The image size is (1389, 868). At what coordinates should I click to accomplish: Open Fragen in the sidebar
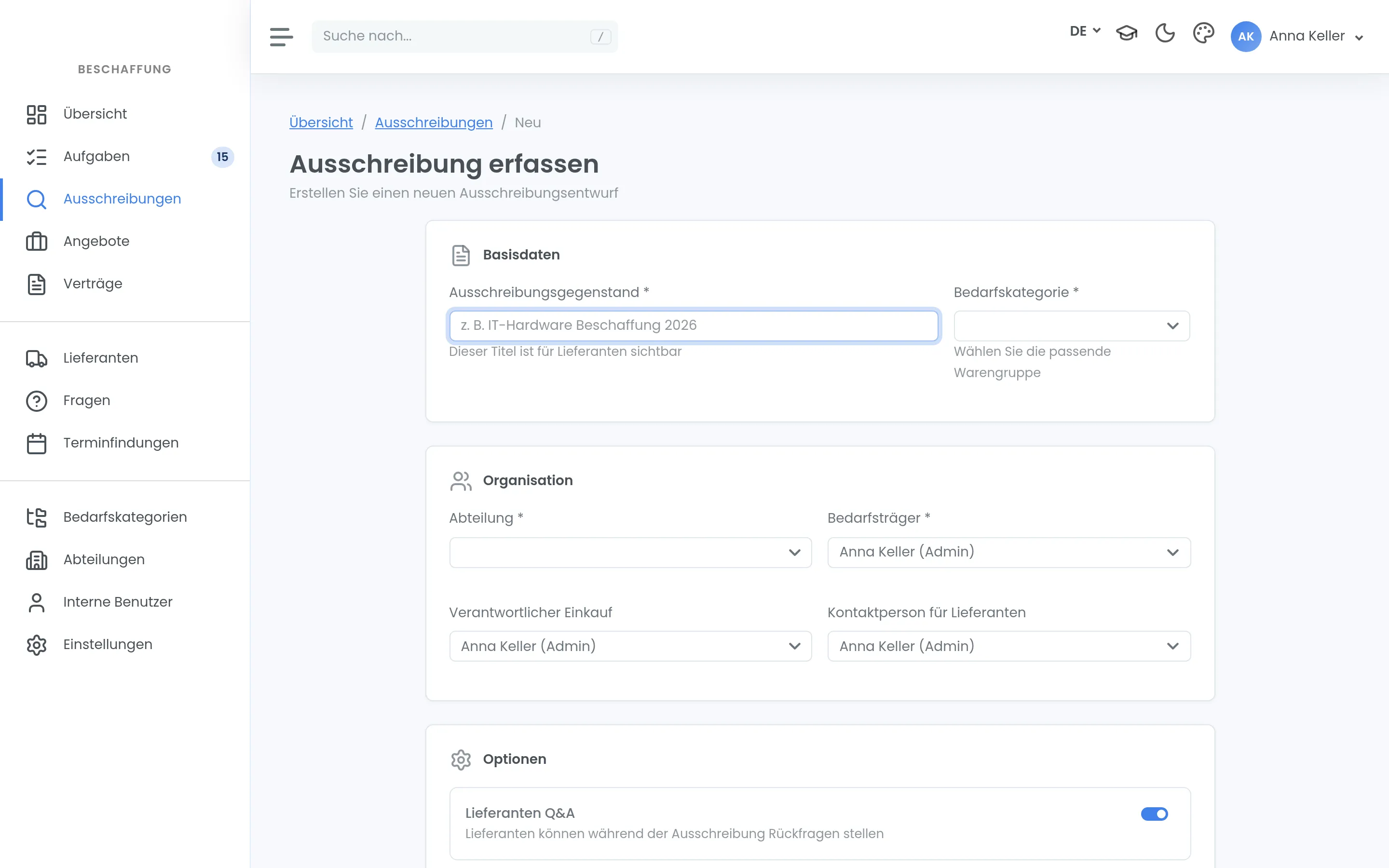[x=125, y=401]
